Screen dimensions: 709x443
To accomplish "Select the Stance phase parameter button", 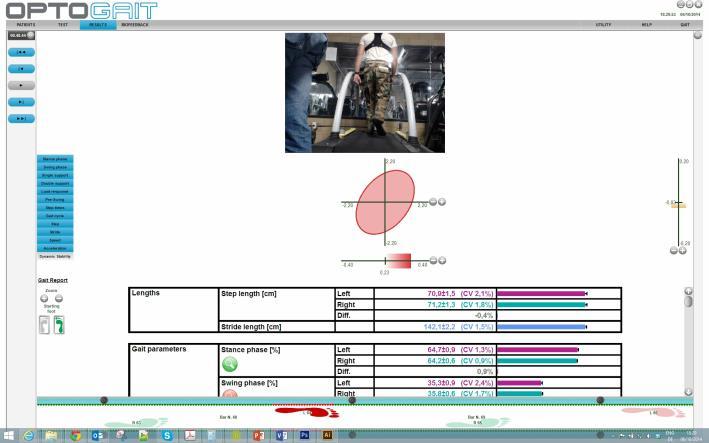I will tap(55, 159).
